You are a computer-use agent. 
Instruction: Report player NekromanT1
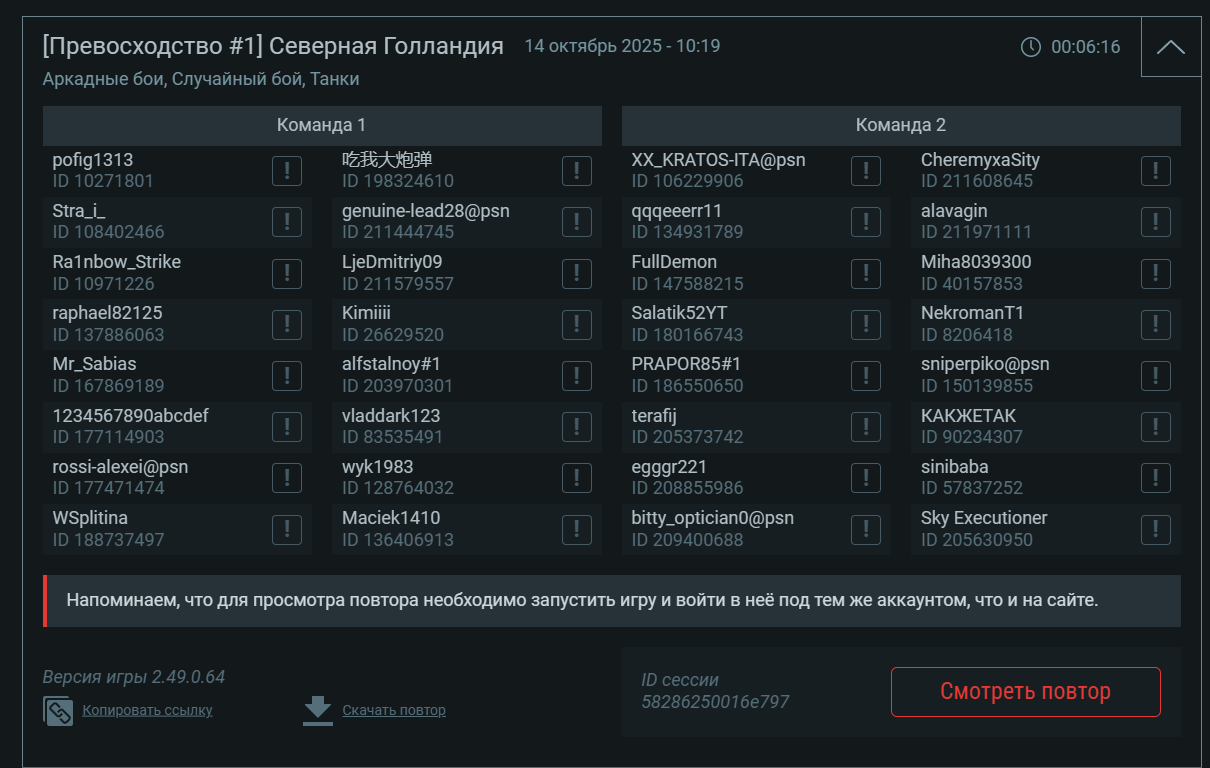(x=1155, y=324)
